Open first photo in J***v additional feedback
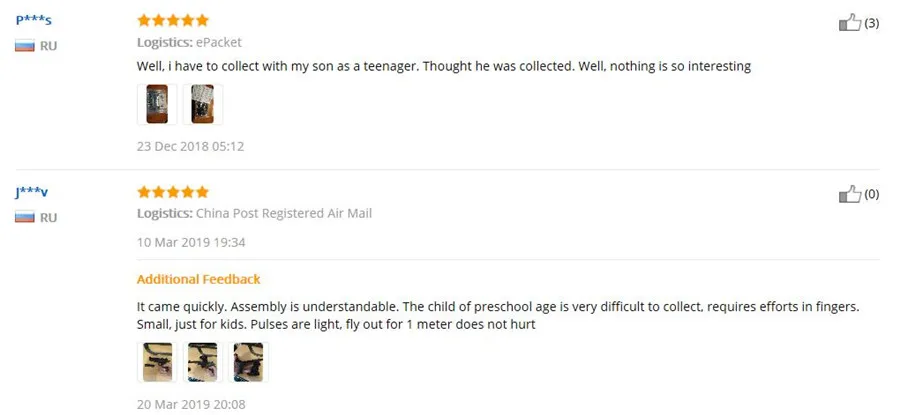This screenshot has width=900, height=415. click(157, 362)
